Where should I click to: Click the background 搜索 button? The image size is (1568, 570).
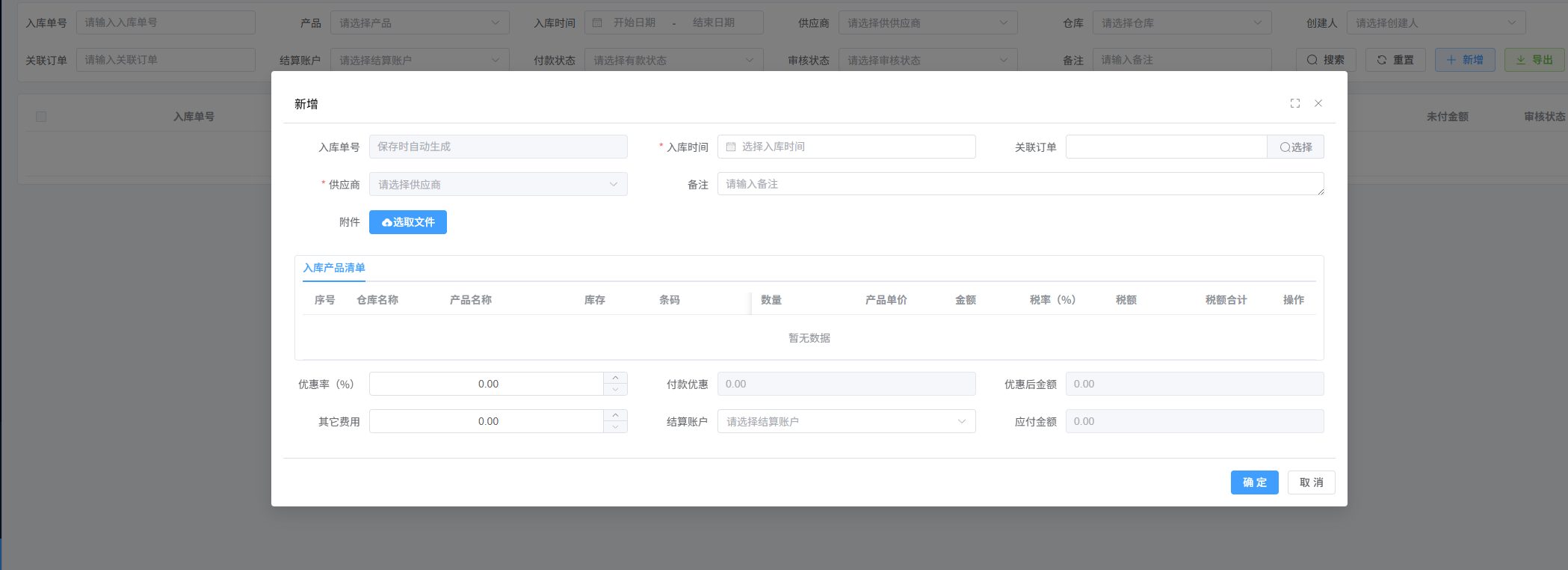(1326, 60)
